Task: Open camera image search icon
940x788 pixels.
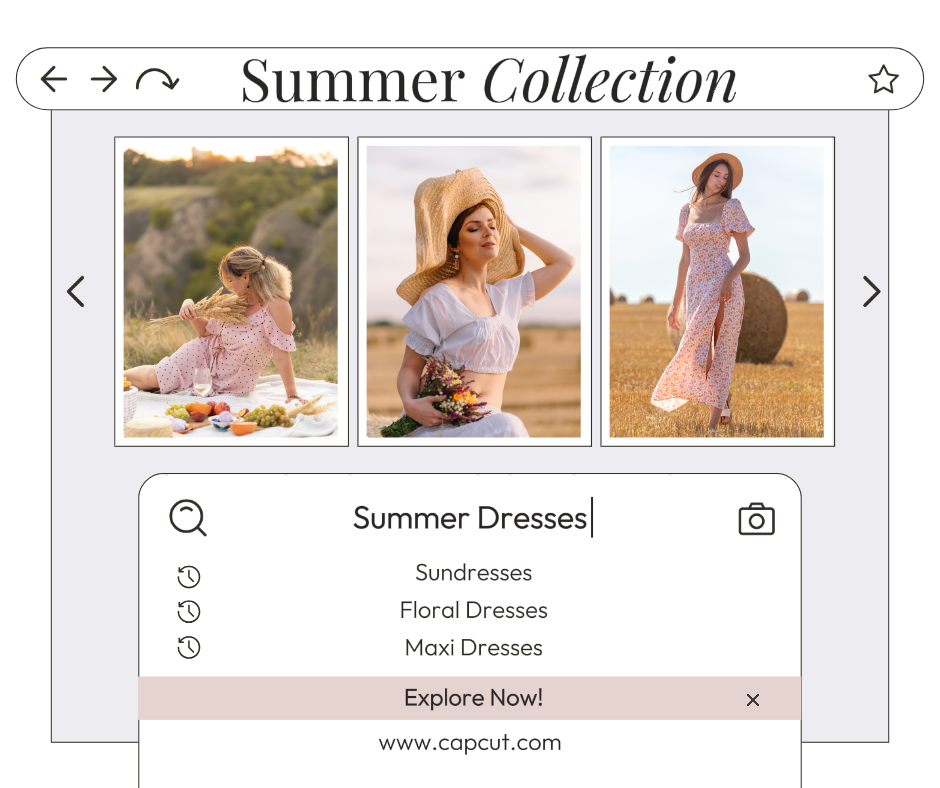Action: pos(756,519)
